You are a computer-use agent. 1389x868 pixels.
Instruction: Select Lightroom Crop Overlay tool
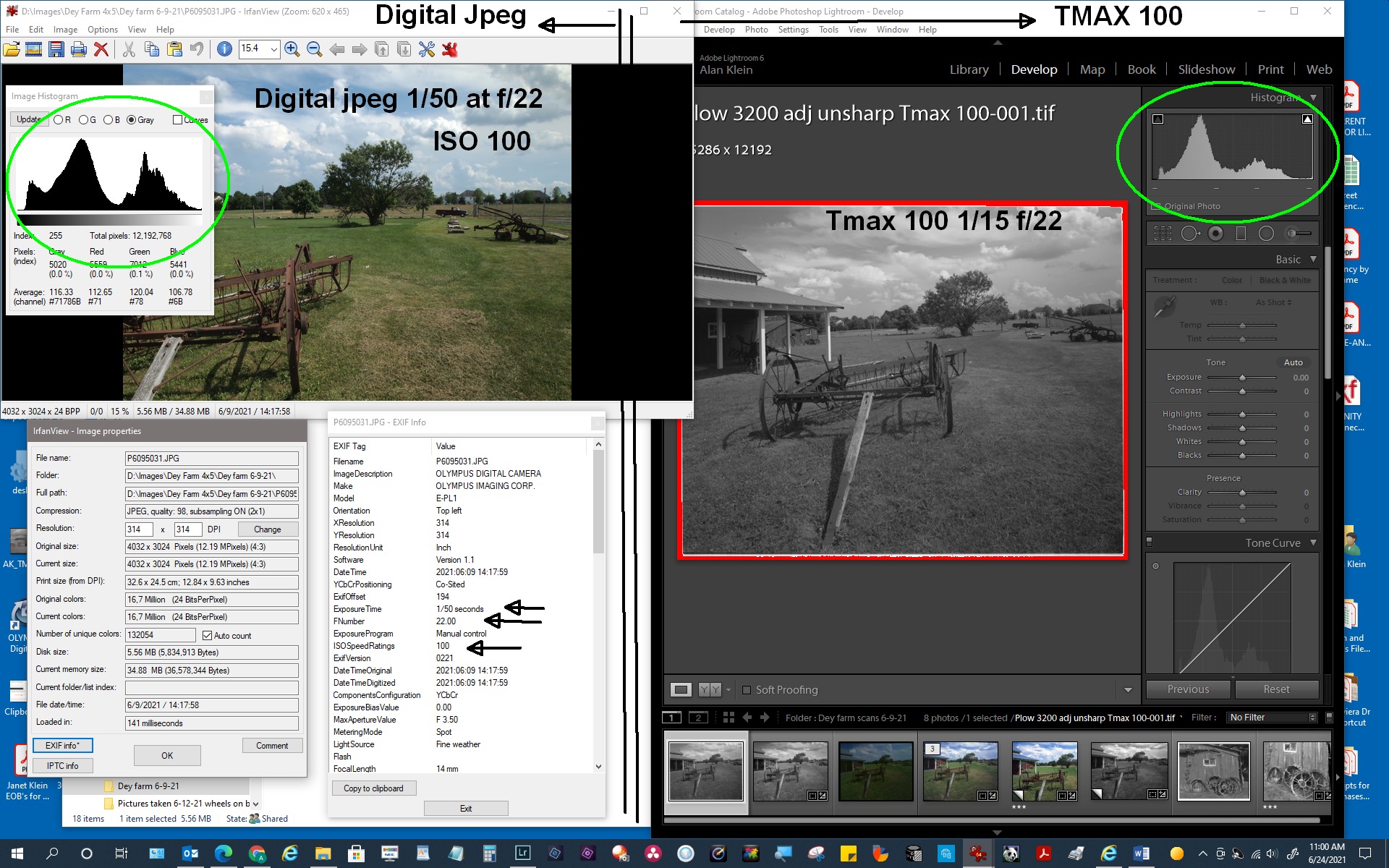tap(1163, 233)
